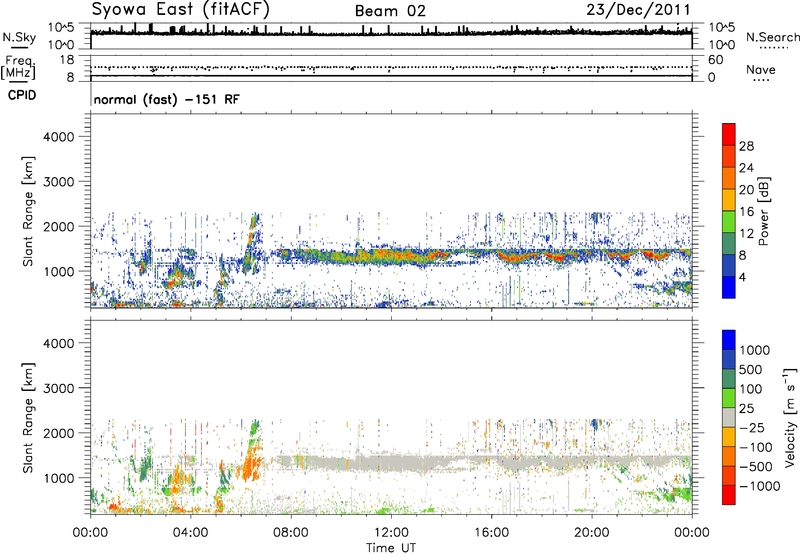Click the "N.Search" legend label
Viewport: 800px width, 554px height.
point(772,37)
